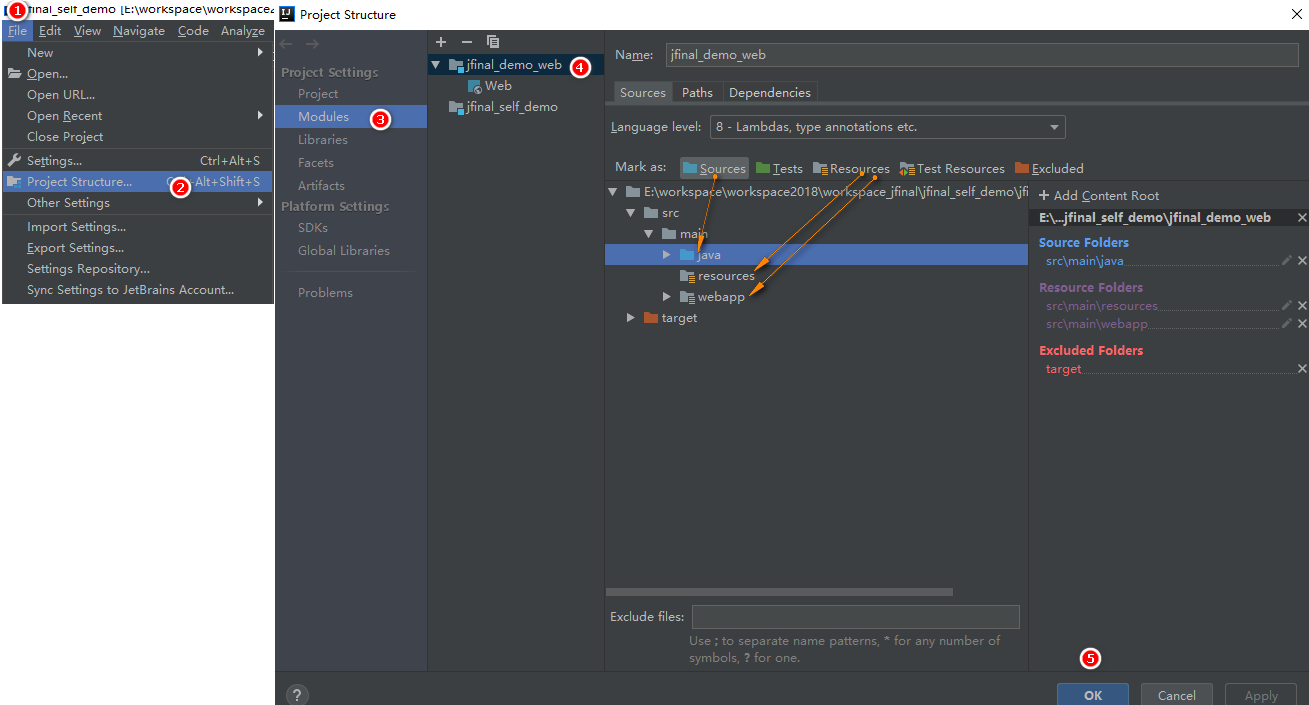Expand the webapp folder node
This screenshot has width=1309, height=705.
coord(667,297)
